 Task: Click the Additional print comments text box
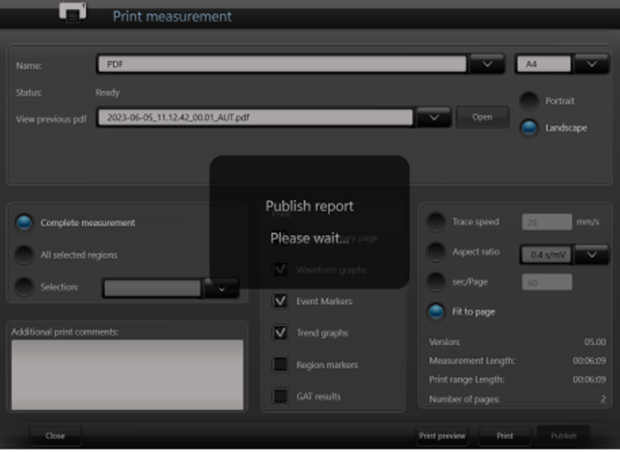pos(126,374)
